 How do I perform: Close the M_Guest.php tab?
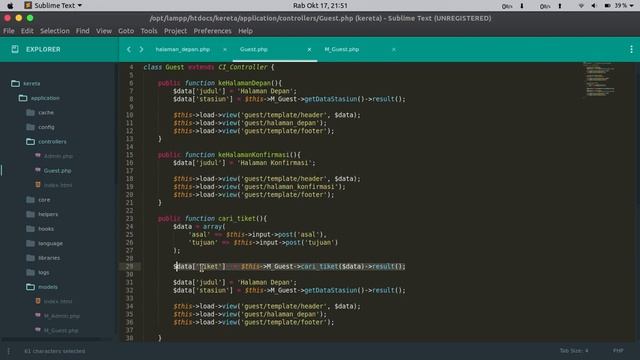pyautogui.click(x=393, y=49)
